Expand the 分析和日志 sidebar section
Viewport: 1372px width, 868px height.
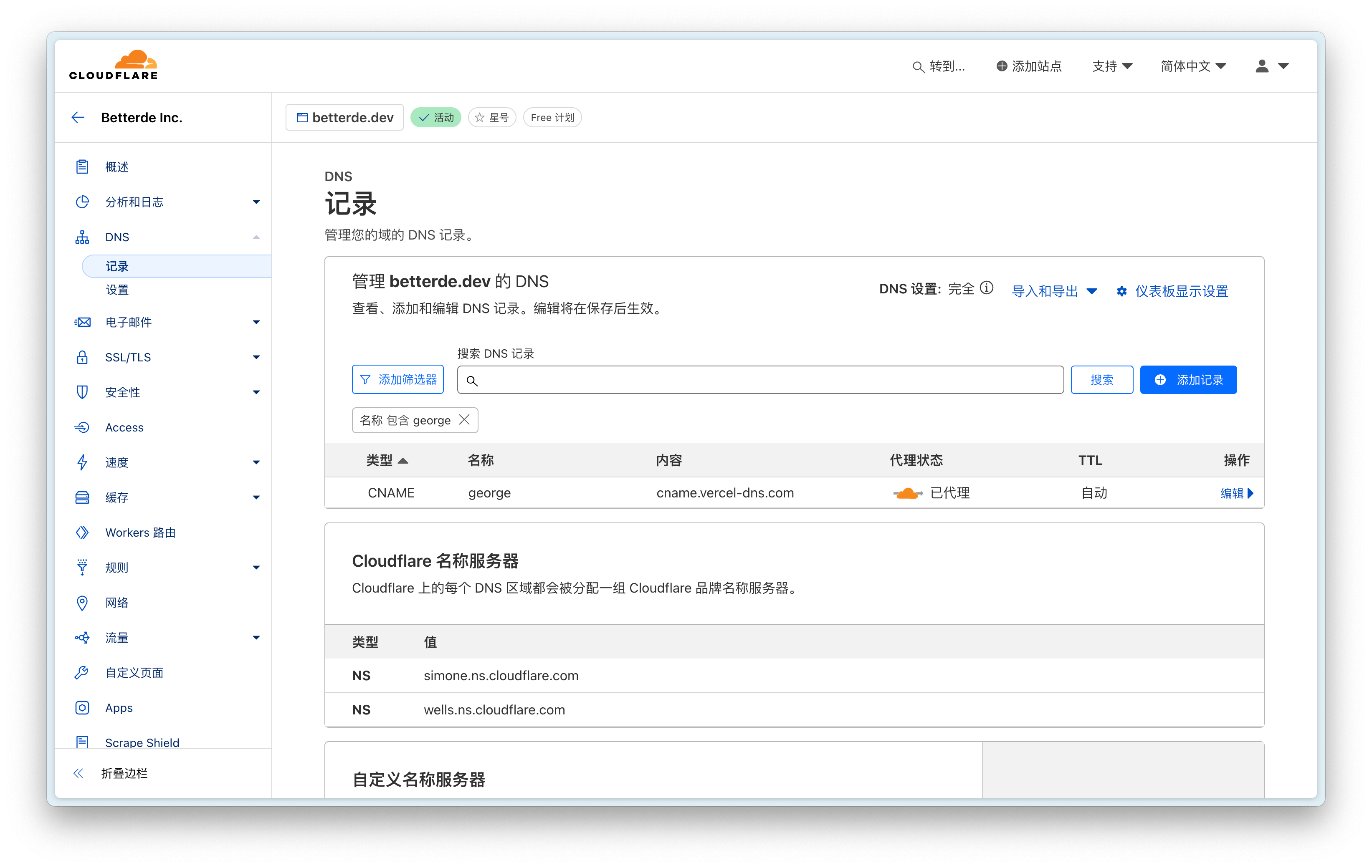[x=256, y=202]
